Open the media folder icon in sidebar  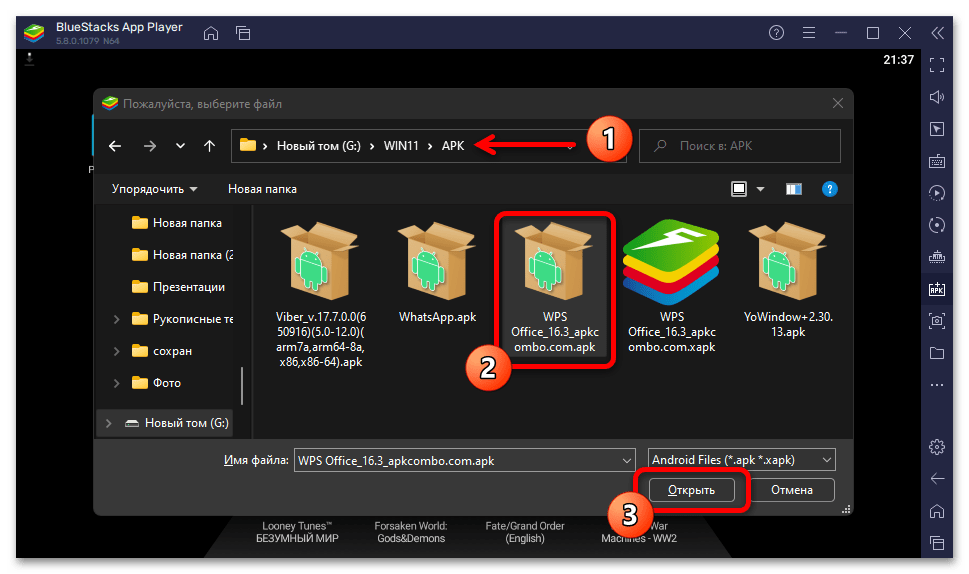(937, 353)
